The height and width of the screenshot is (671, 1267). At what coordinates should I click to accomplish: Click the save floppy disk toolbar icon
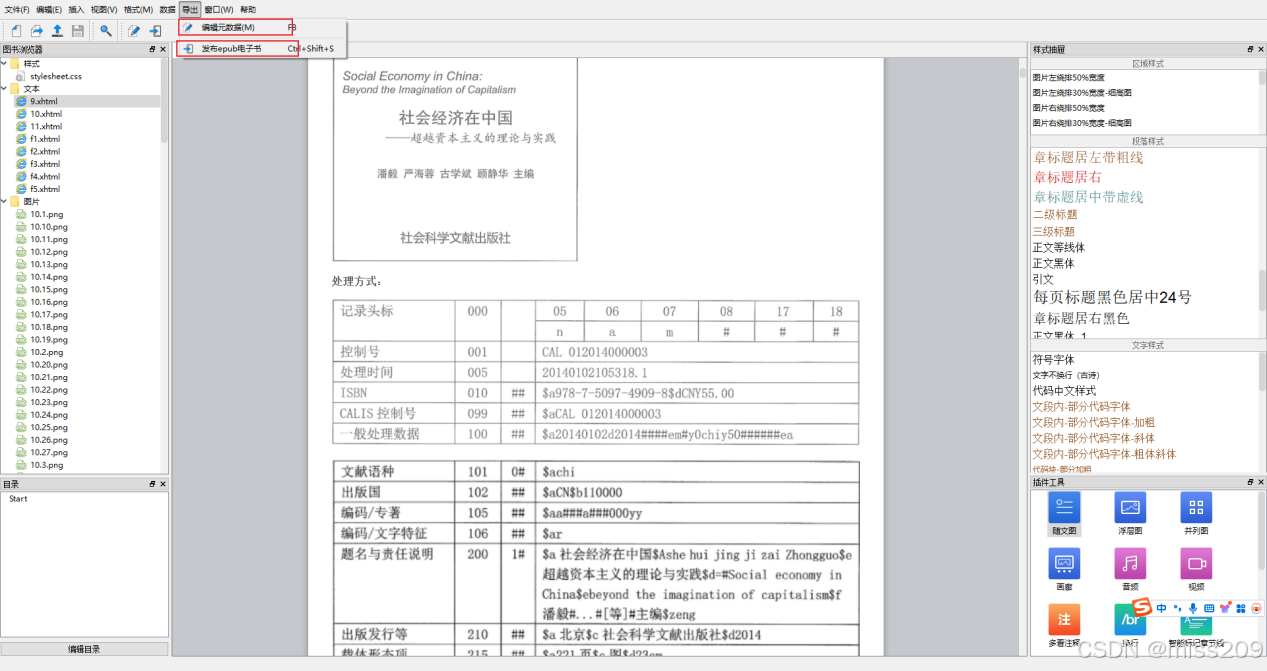77,31
